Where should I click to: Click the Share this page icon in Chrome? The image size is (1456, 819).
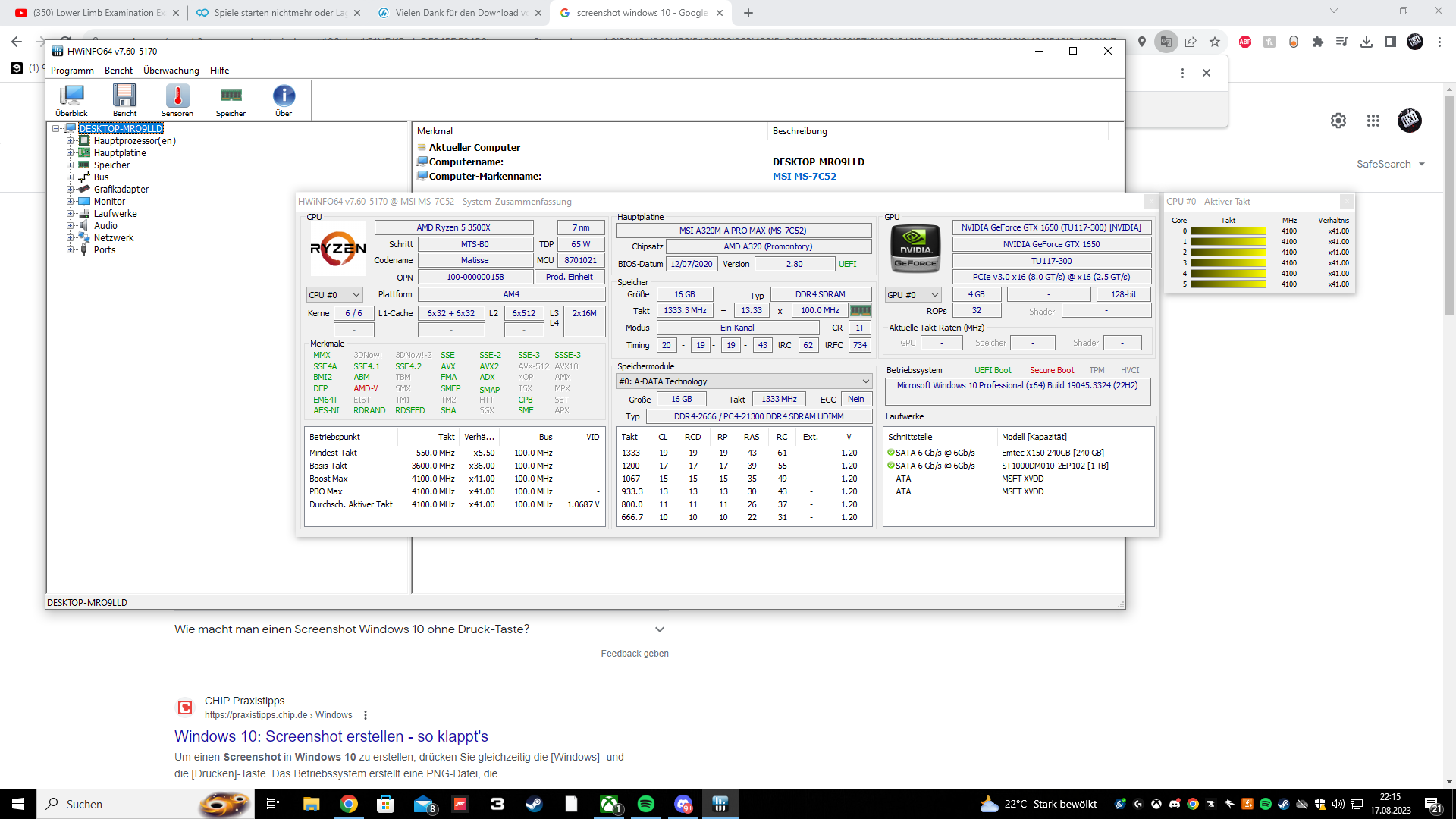[1191, 42]
